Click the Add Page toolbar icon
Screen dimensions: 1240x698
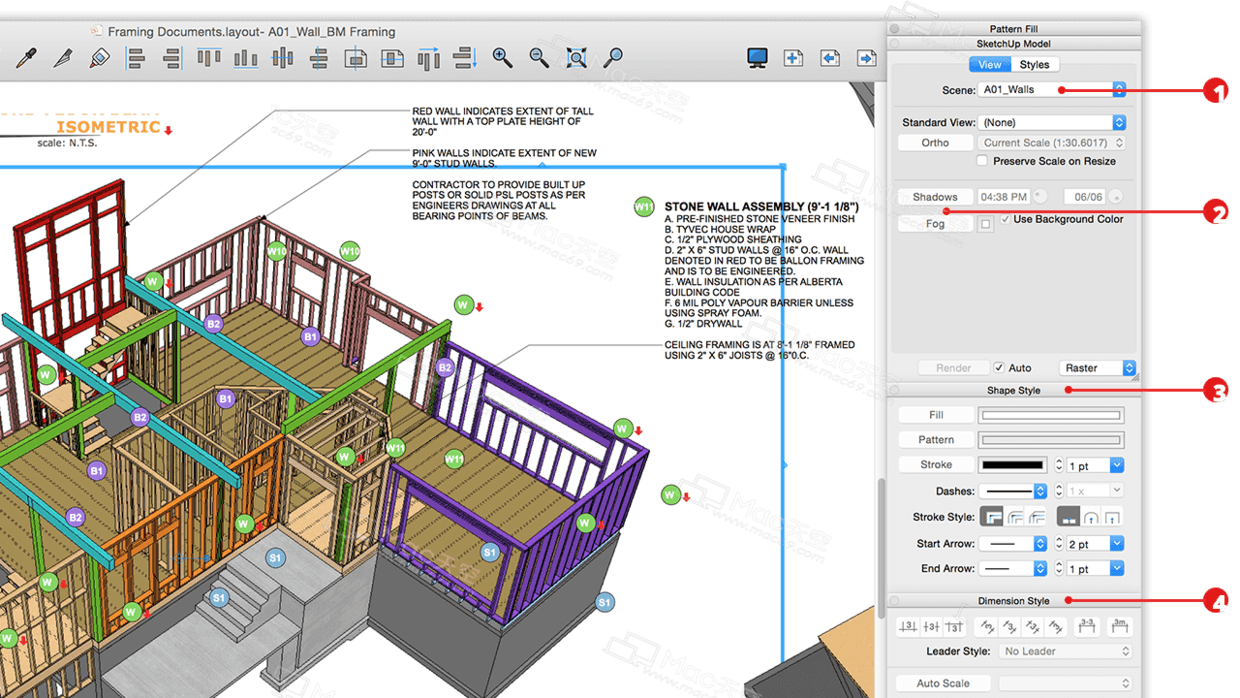pos(793,58)
